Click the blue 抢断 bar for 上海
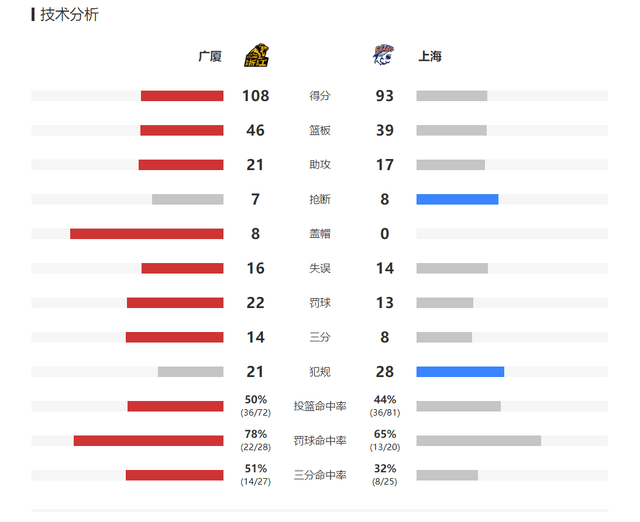This screenshot has width=640, height=522. [457, 199]
